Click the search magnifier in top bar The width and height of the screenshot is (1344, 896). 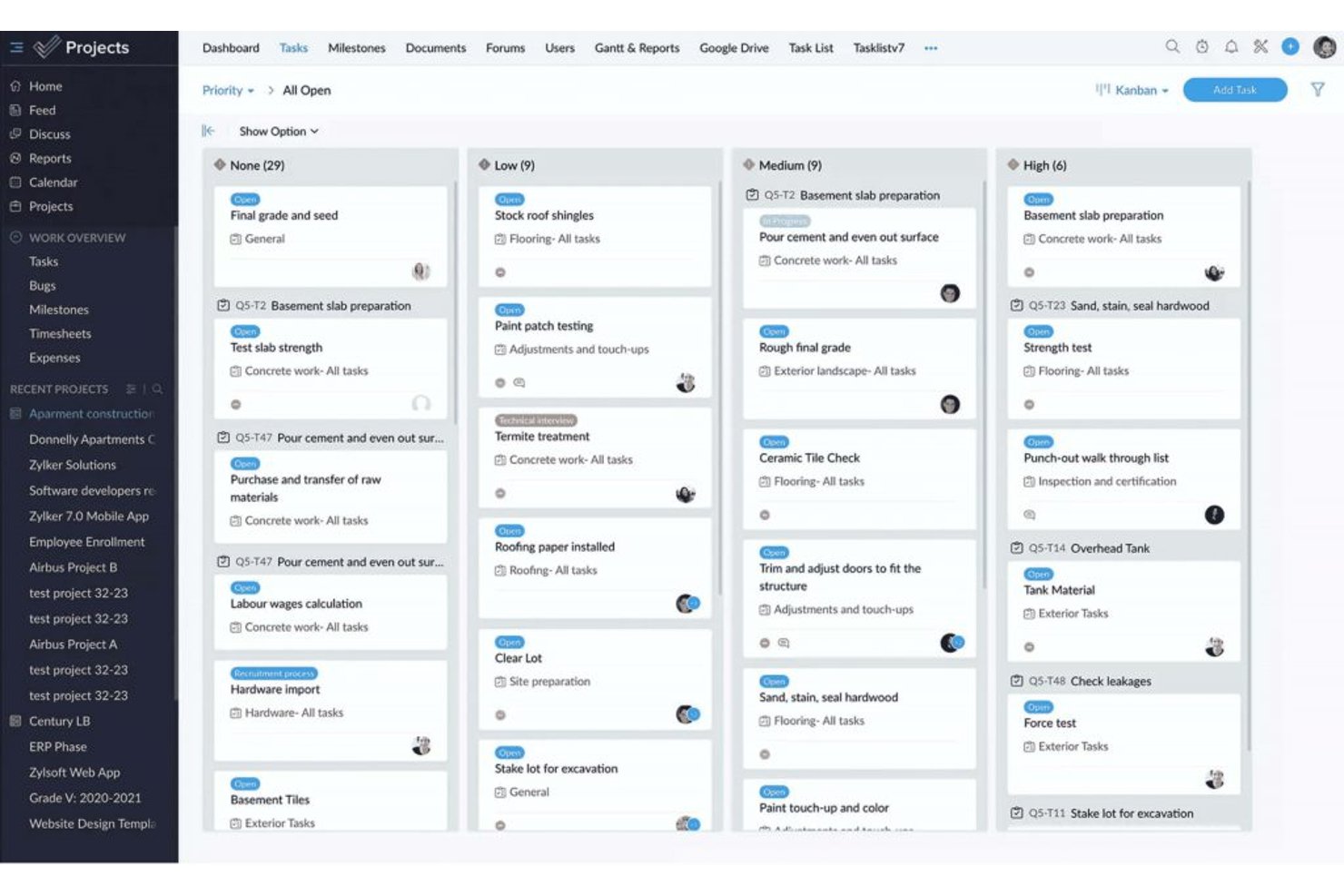(1172, 46)
